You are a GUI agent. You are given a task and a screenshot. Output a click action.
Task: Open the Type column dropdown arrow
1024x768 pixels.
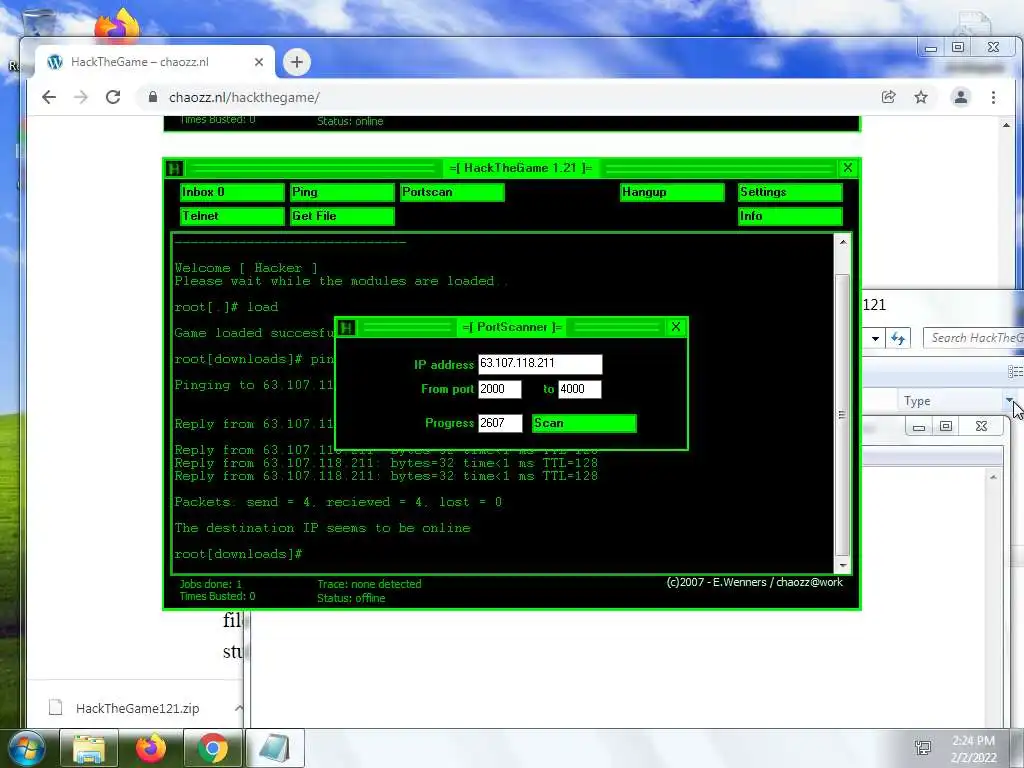[1010, 400]
